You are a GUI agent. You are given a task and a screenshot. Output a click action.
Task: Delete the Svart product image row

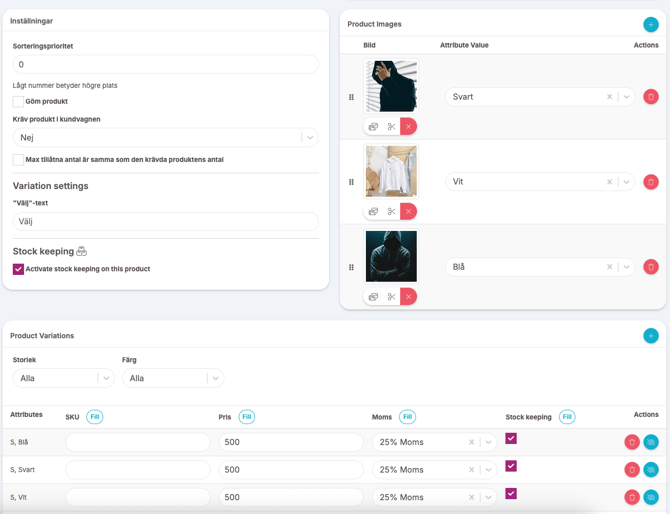(x=651, y=97)
